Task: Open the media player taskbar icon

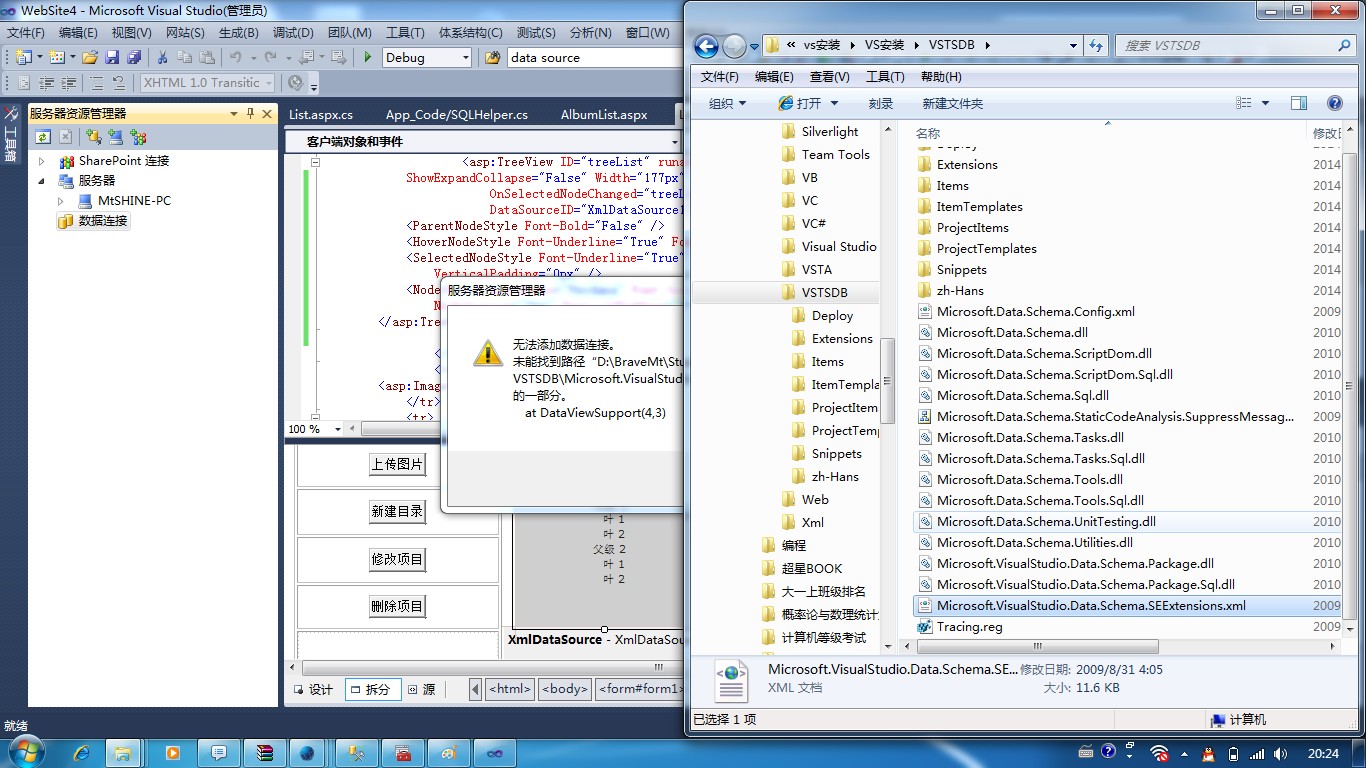Action: 172,752
